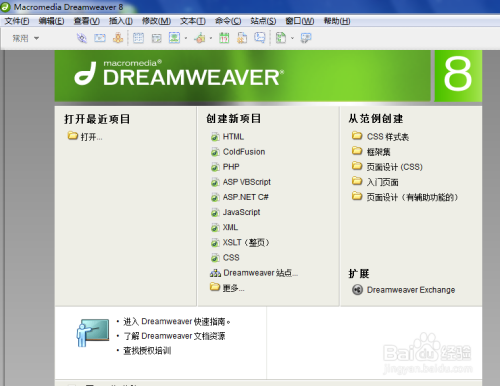The height and width of the screenshot is (386, 500).
Task: Open the 帮助(H) menu
Action: [337, 21]
